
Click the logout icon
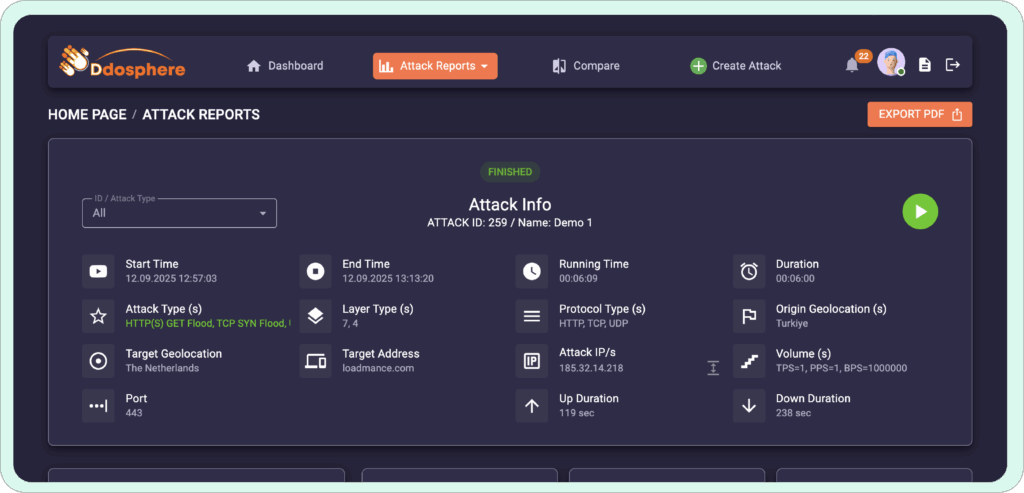point(953,65)
